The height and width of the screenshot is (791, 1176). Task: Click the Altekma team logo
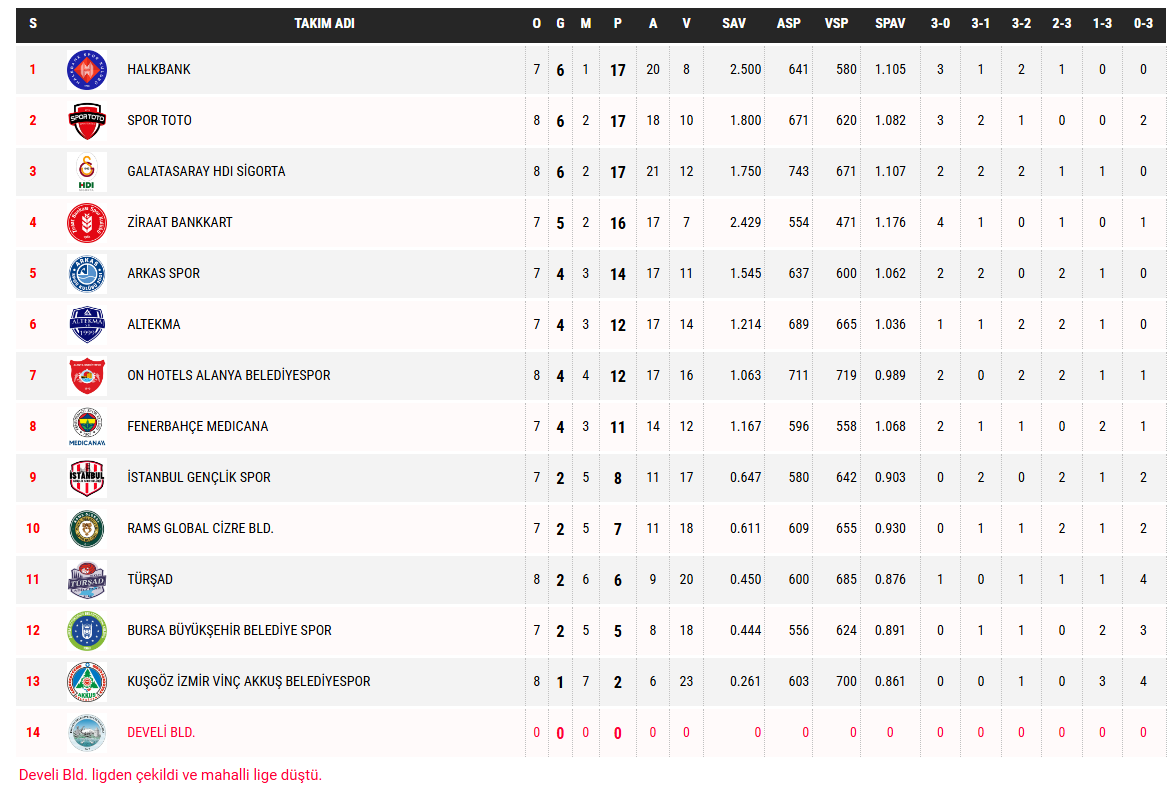click(x=86, y=325)
